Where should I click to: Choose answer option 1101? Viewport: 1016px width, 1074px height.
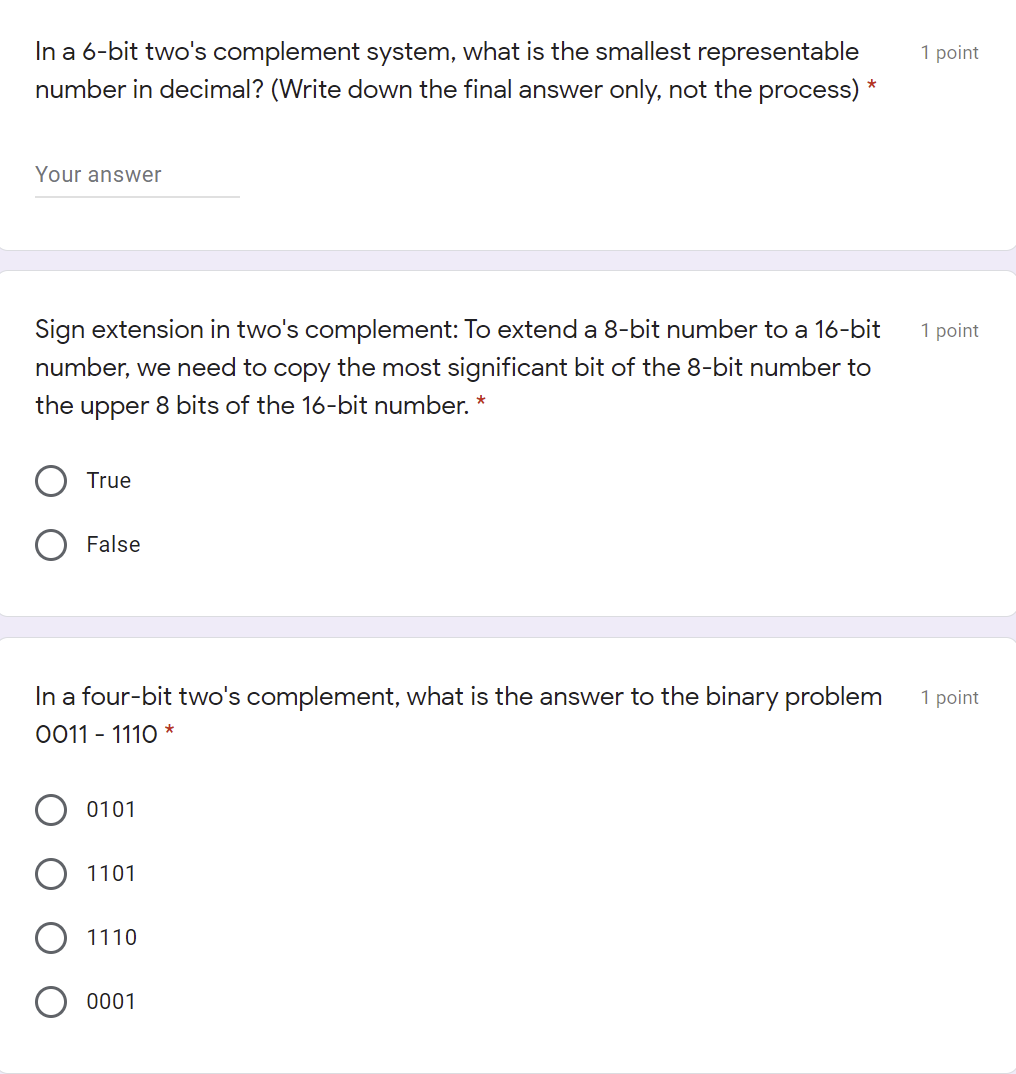point(51,874)
